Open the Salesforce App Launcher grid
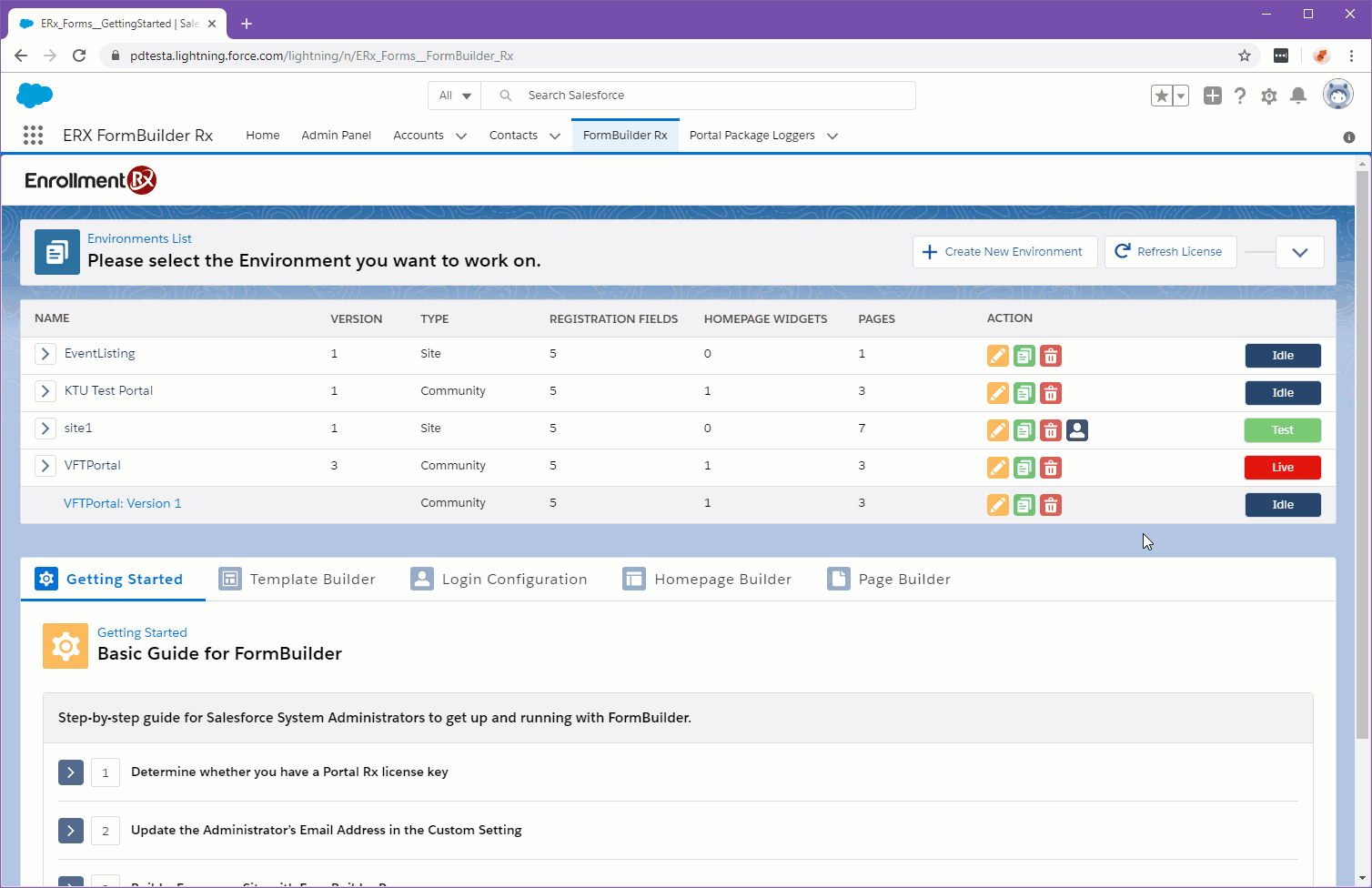This screenshot has width=1372, height=888. tap(34, 136)
